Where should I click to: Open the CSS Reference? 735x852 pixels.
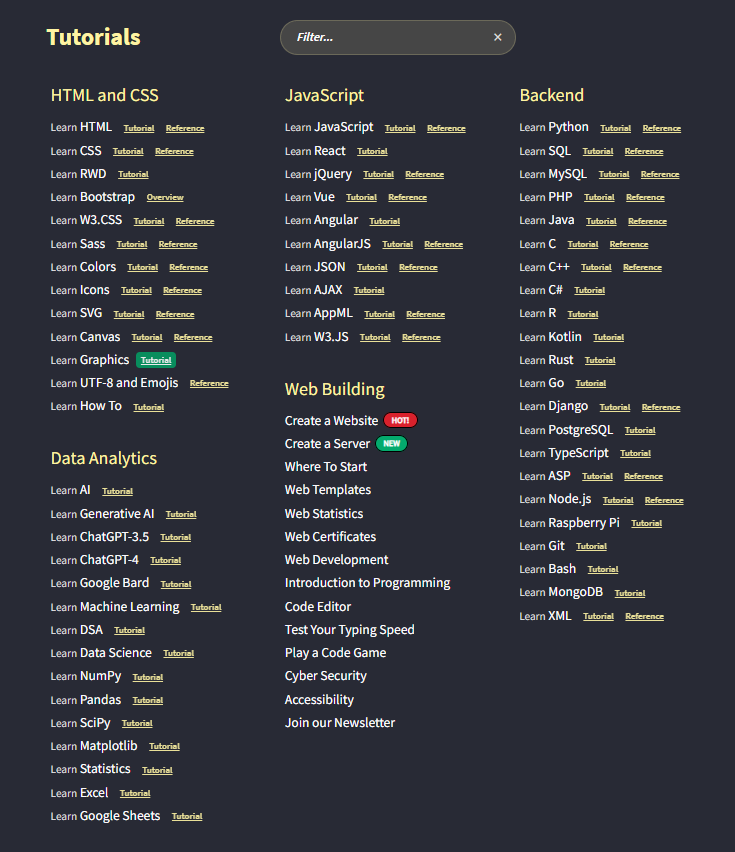(174, 151)
